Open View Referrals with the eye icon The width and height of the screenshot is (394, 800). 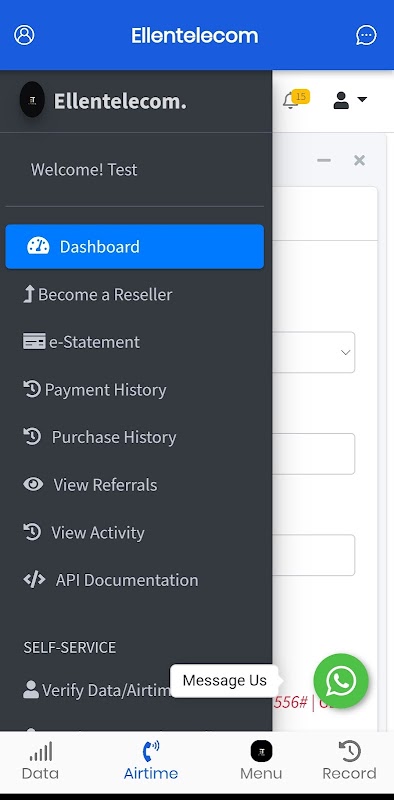135,485
